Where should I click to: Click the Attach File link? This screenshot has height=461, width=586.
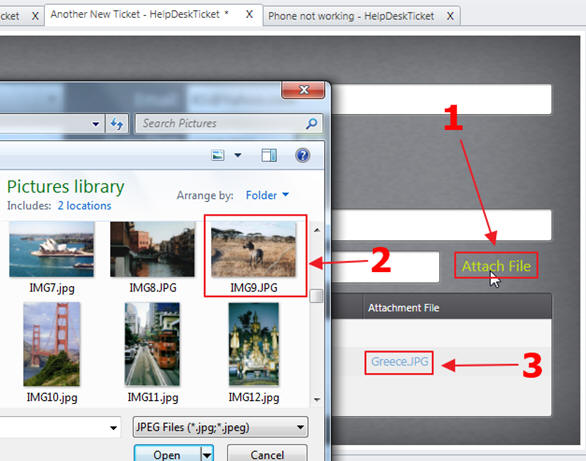(496, 266)
